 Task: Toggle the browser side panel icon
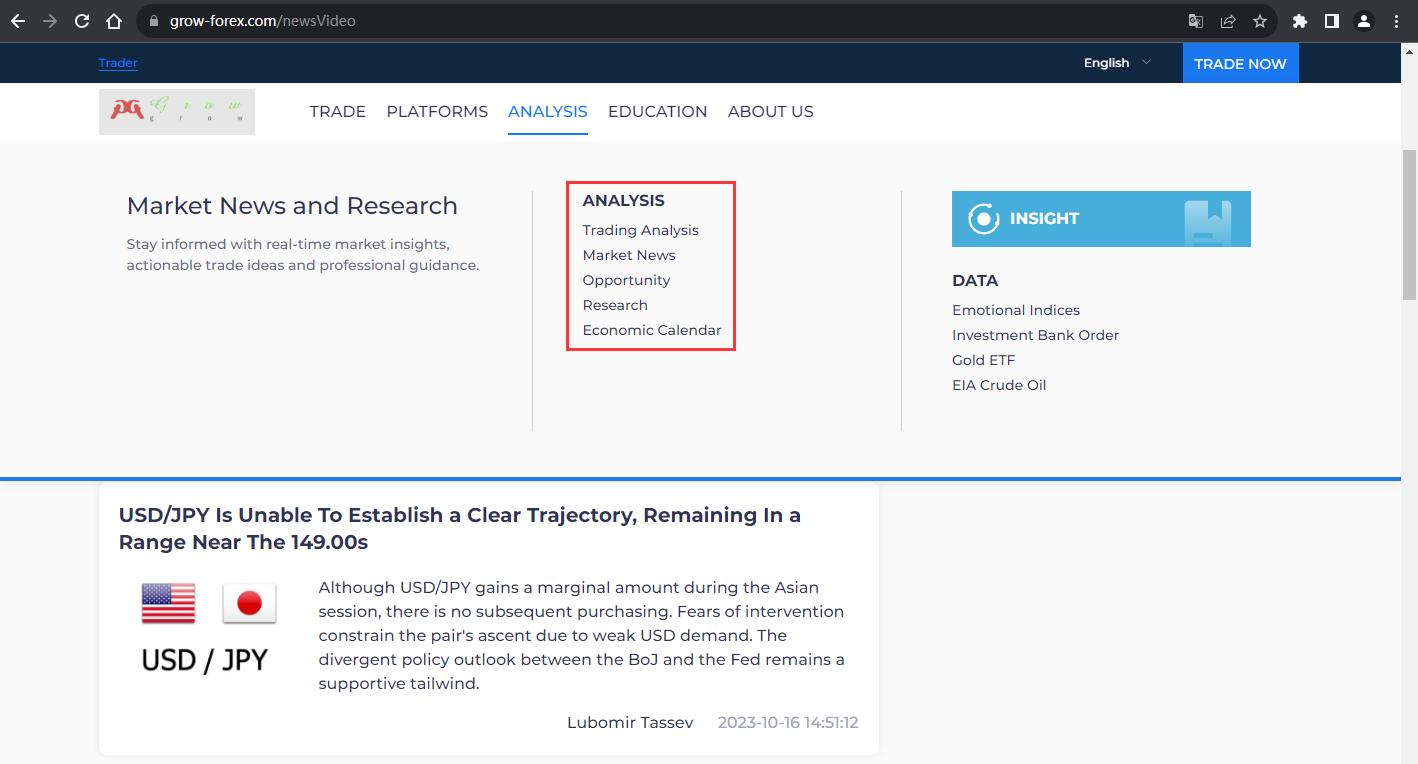pyautogui.click(x=1332, y=21)
